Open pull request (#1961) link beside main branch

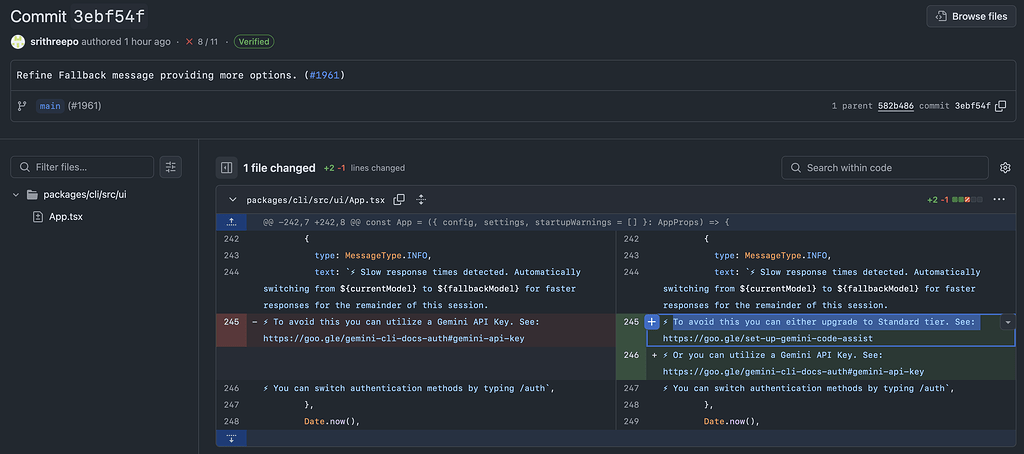click(84, 106)
